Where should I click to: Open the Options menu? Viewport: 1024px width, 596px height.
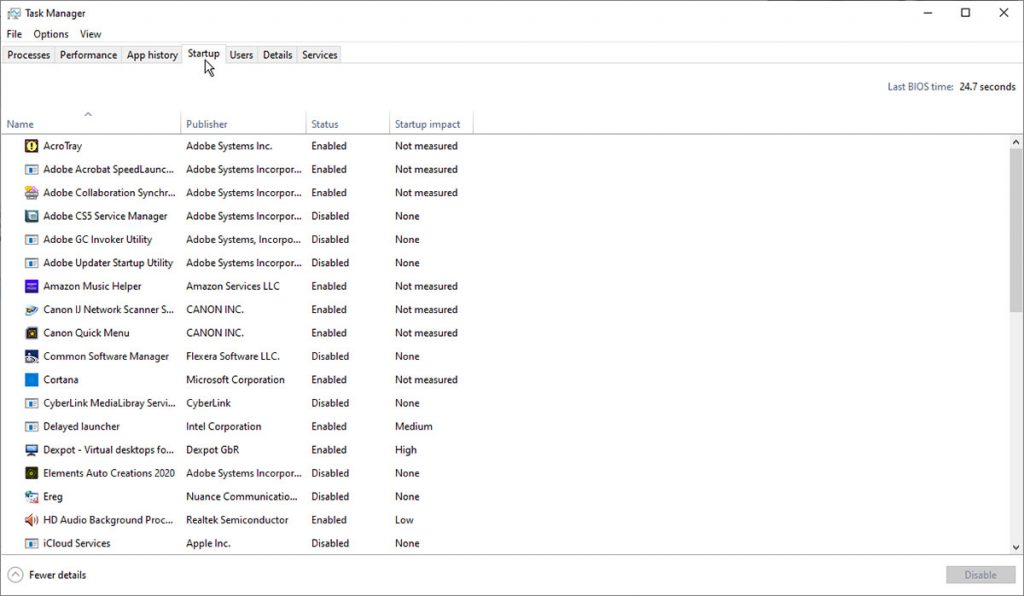coord(51,34)
